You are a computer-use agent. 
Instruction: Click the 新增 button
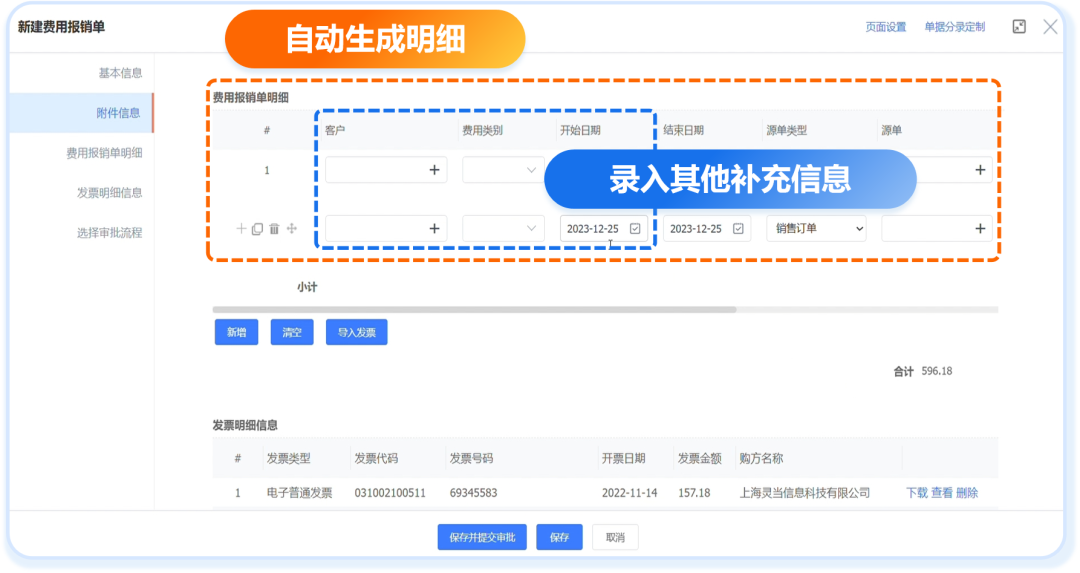pos(236,332)
